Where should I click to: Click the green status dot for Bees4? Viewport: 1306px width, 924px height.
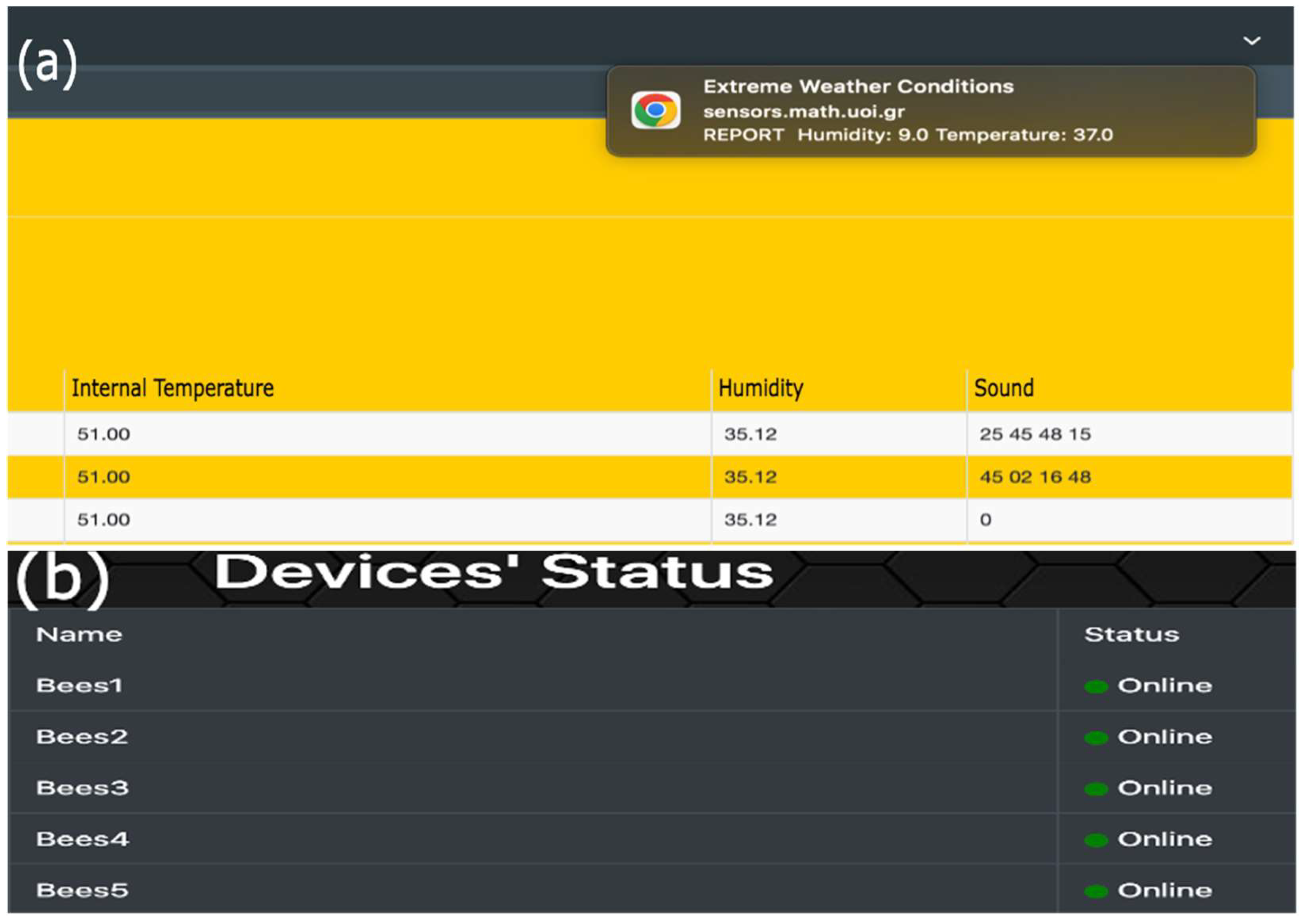(1095, 840)
